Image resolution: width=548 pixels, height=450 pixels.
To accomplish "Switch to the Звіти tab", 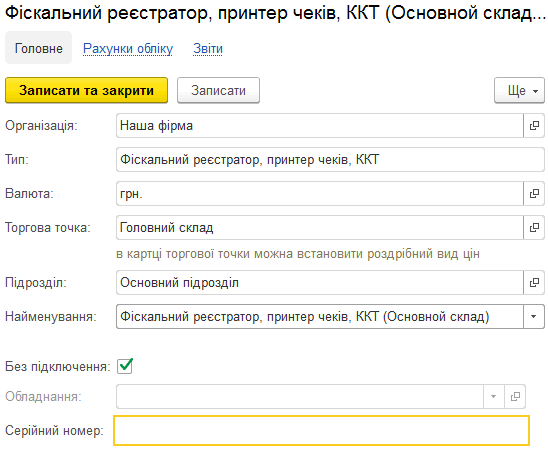I will click(x=208, y=49).
